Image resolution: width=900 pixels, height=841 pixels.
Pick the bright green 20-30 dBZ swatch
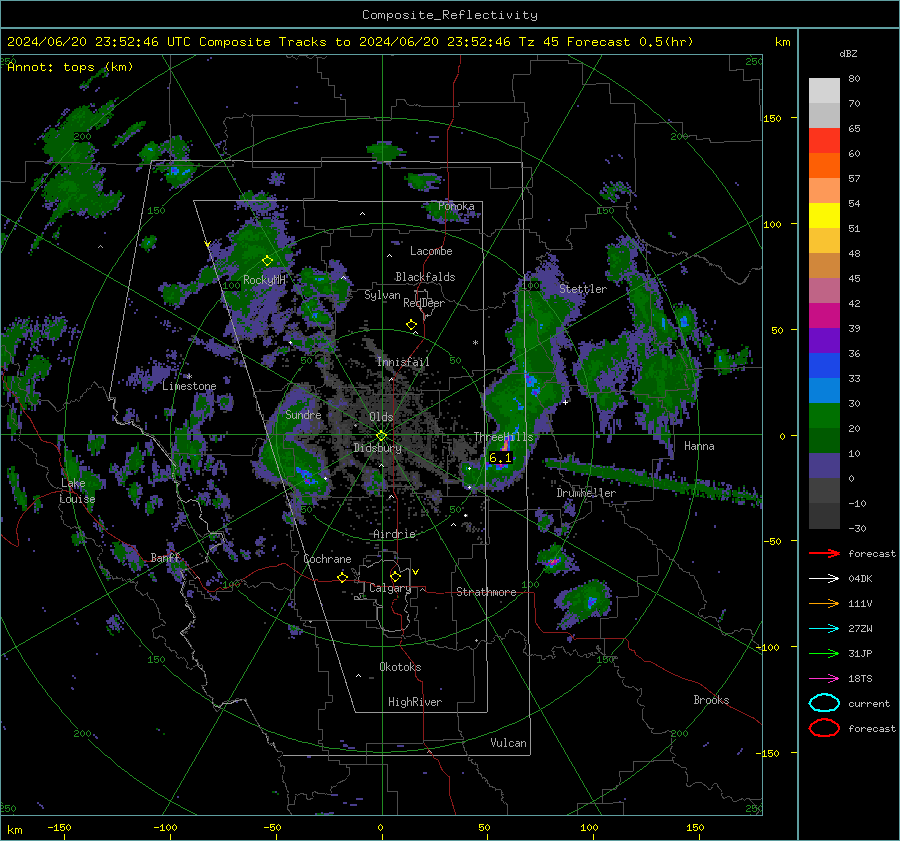(x=824, y=415)
